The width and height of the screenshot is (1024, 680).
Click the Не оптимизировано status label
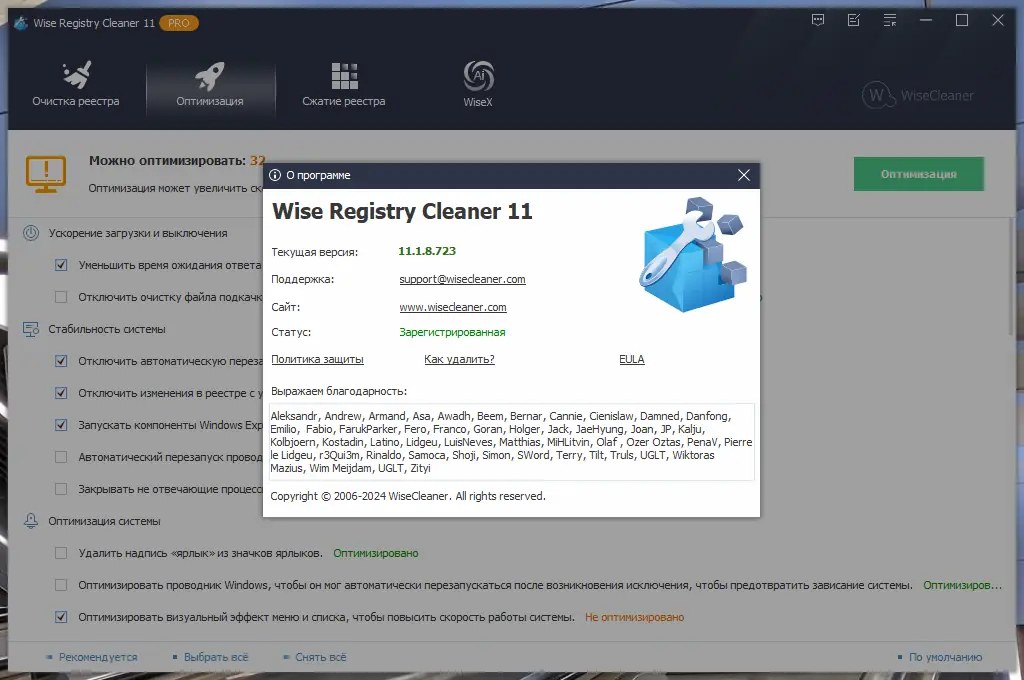634,617
